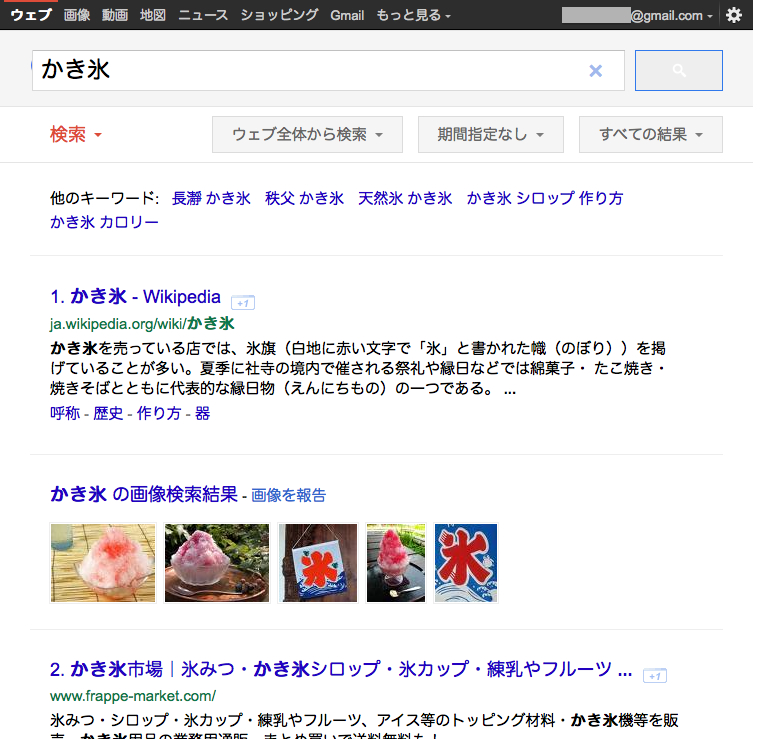This screenshot has width=768, height=739.
Task: Click the 画像を報告 link
Action: [x=288, y=495]
